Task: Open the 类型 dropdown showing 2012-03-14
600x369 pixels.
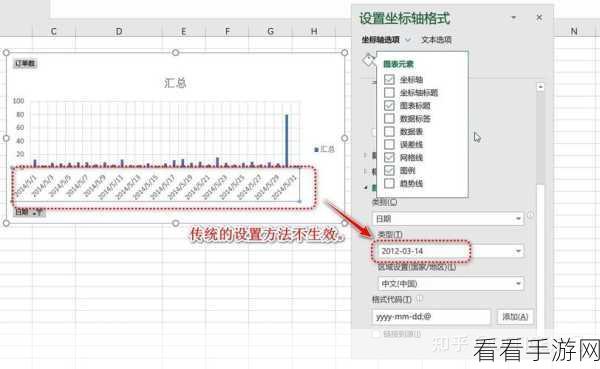Action: [450, 251]
